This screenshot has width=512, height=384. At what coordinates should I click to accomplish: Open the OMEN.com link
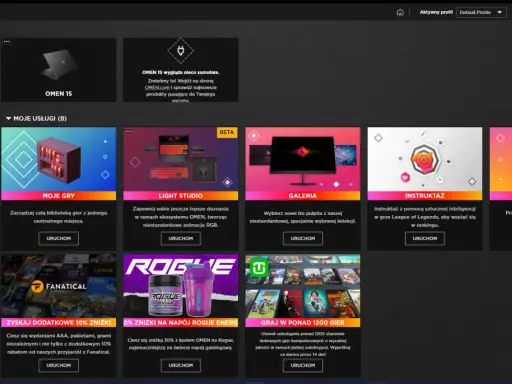[157, 88]
